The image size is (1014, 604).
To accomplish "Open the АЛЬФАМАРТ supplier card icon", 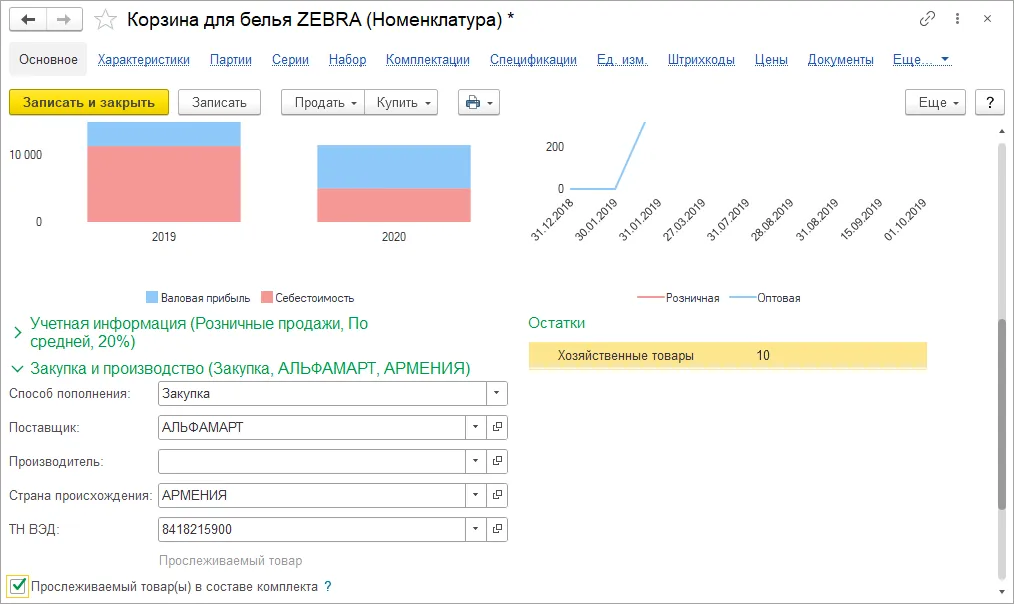I will (x=497, y=427).
